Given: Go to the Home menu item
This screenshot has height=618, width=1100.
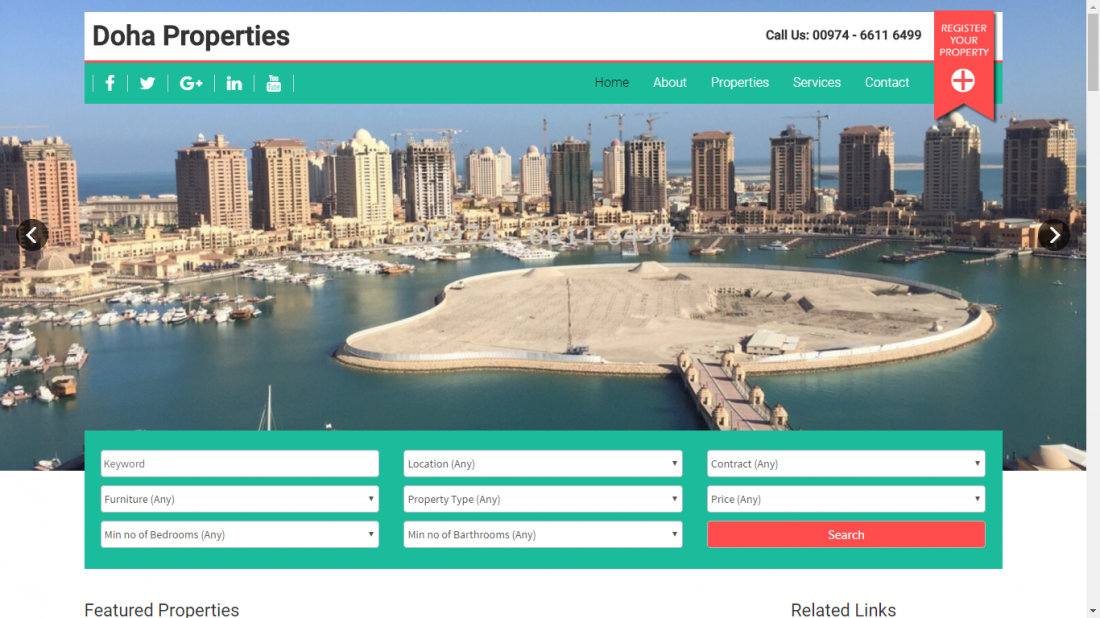Looking at the screenshot, I should [x=612, y=83].
